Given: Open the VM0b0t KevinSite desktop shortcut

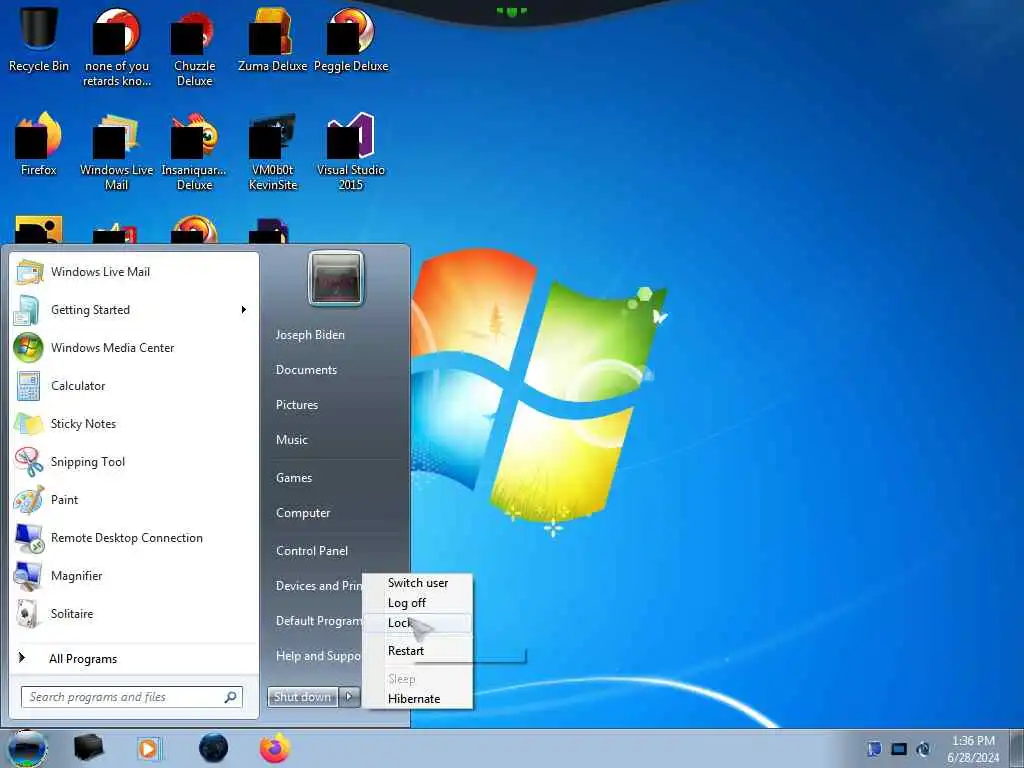Looking at the screenshot, I should [x=272, y=152].
